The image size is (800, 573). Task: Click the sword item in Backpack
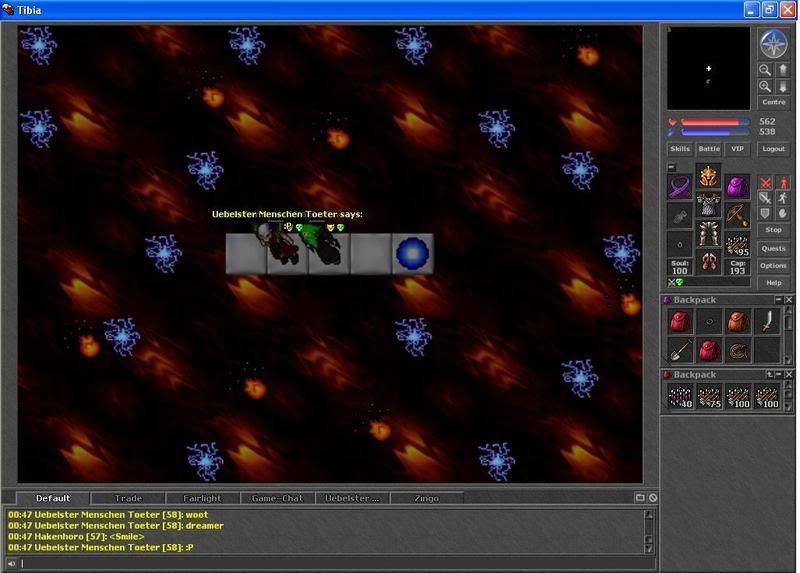766,322
